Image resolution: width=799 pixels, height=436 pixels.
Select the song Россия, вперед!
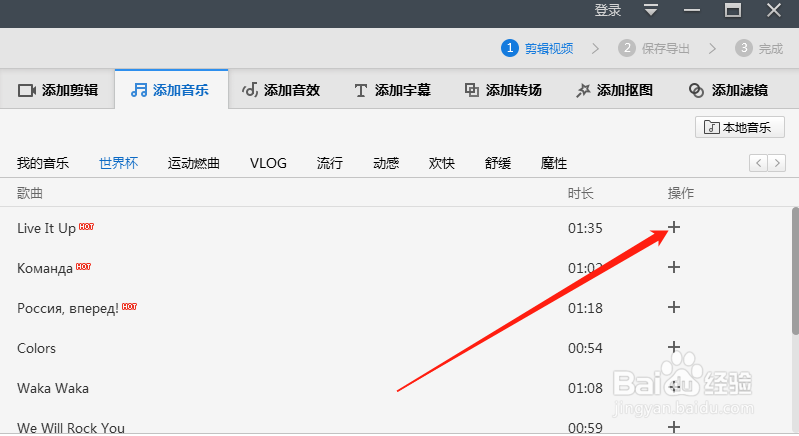[68, 308]
